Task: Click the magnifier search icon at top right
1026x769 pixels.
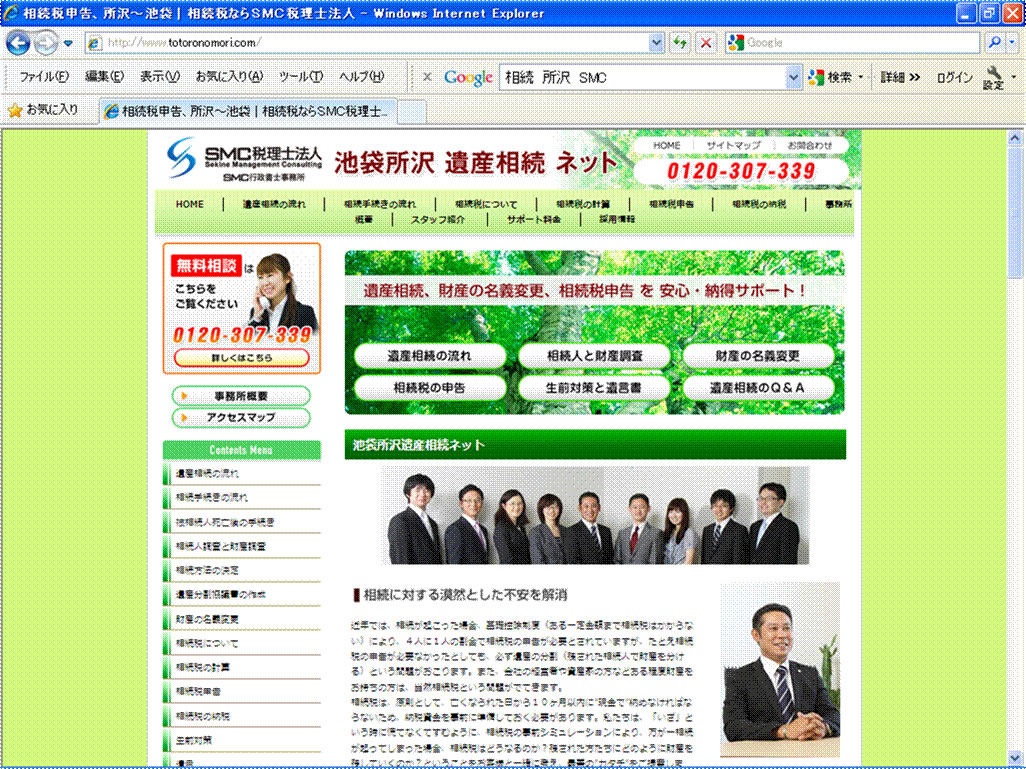Action: click(995, 43)
